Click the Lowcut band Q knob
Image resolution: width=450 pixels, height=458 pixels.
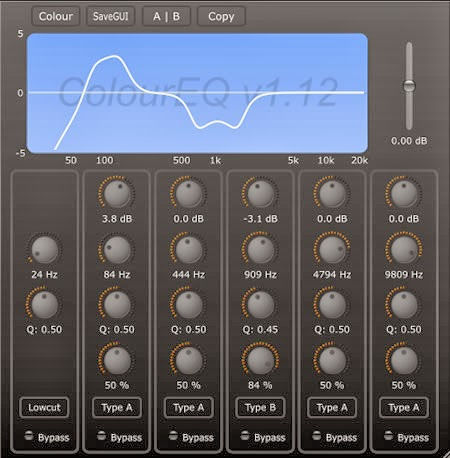pos(44,305)
